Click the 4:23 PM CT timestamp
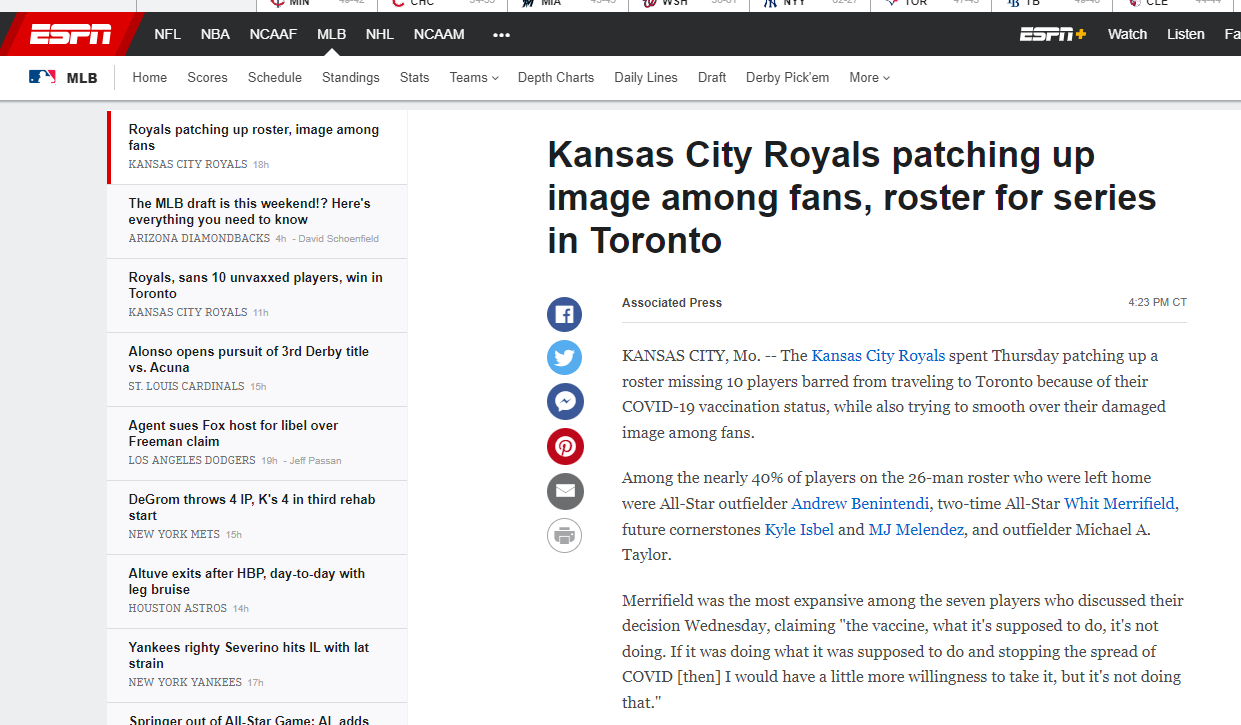The width and height of the screenshot is (1241, 725). 1158,303
